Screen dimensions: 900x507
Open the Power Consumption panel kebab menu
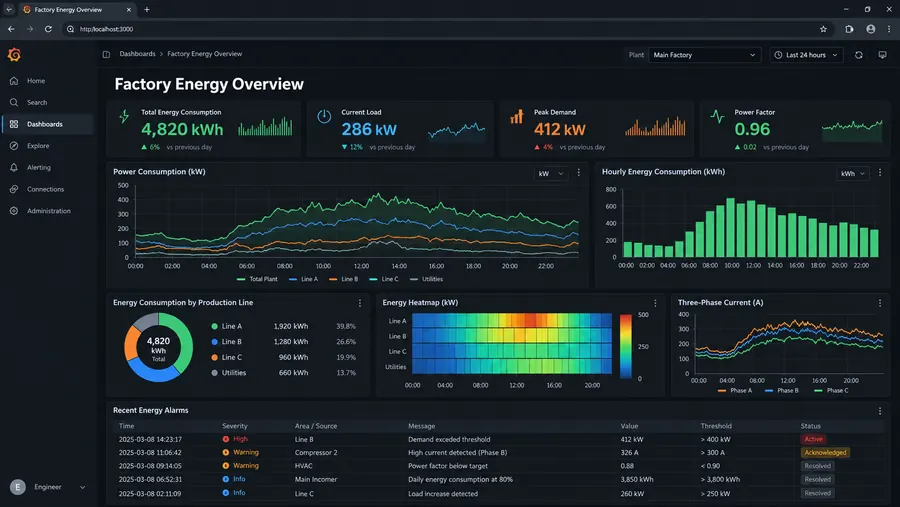tap(579, 172)
